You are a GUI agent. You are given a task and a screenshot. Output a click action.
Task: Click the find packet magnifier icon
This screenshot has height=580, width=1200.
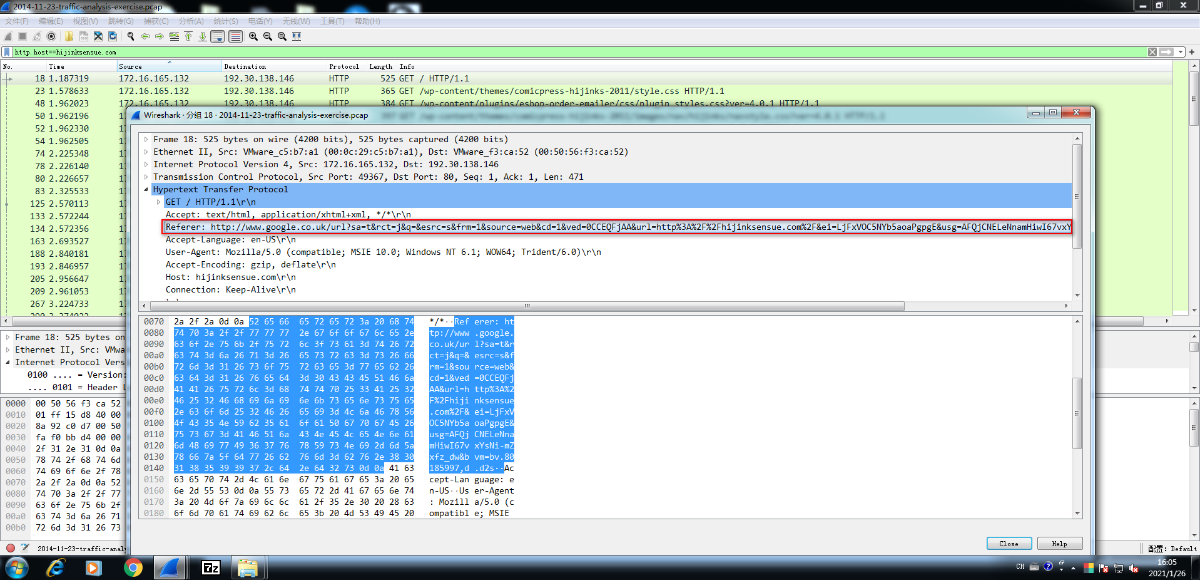131,36
